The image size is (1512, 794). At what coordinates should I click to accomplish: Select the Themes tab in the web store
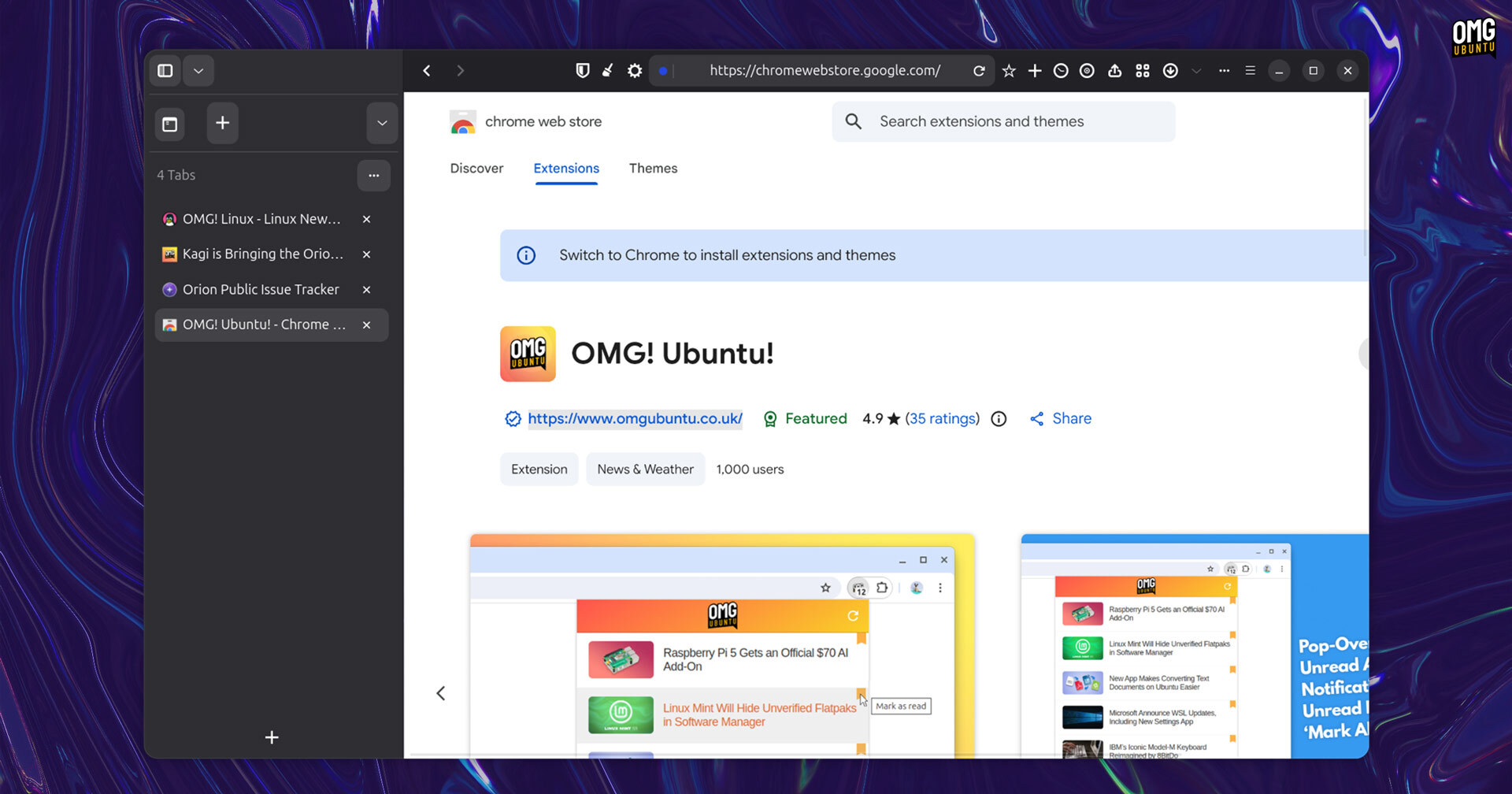click(653, 169)
